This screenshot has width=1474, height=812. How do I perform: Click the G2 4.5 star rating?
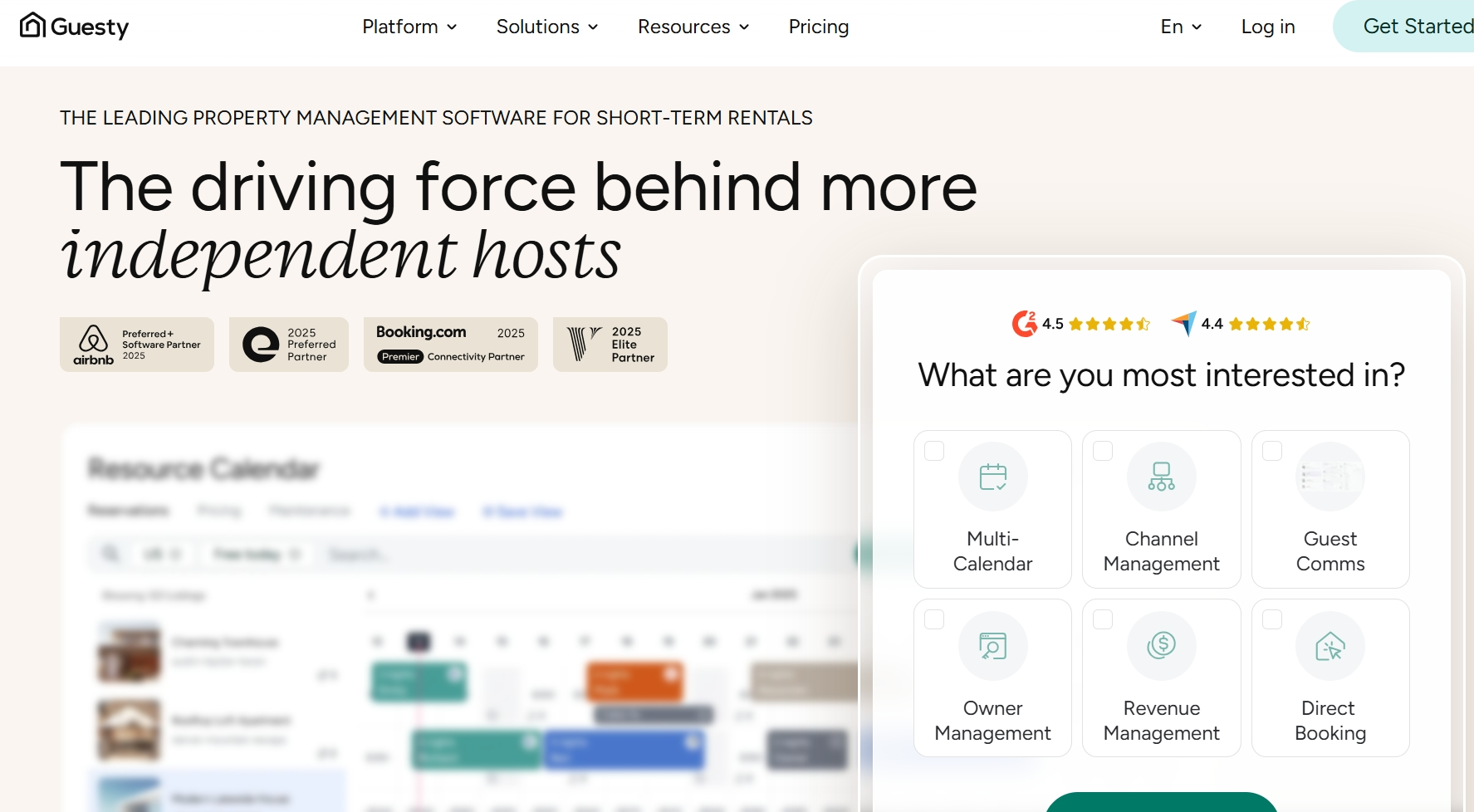[x=1109, y=324]
